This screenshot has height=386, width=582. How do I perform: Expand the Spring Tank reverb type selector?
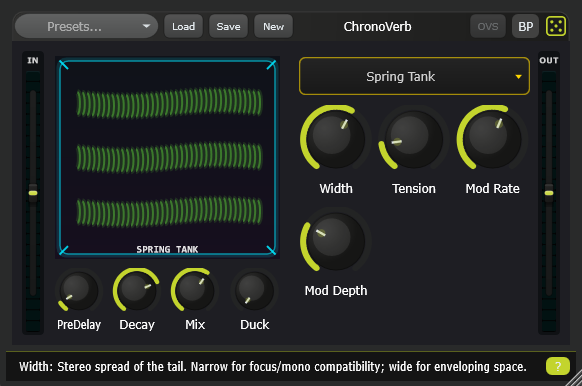[414, 76]
